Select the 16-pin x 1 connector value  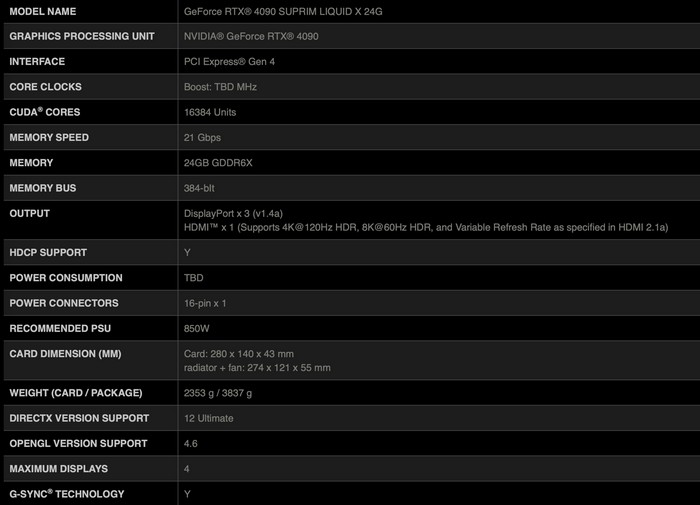click(x=206, y=303)
